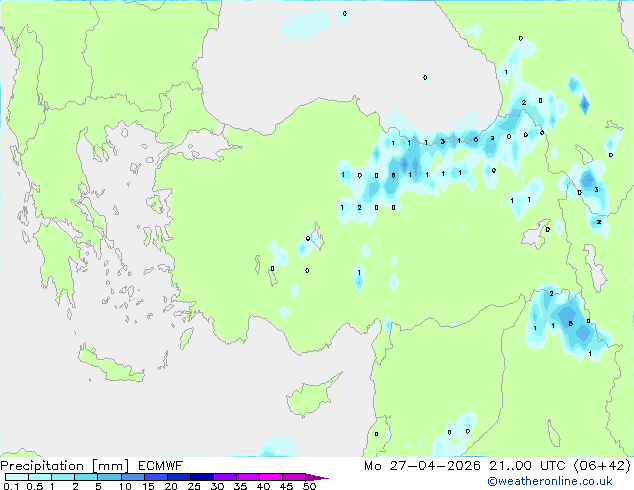The height and width of the screenshot is (490, 634).
Task: Pick the 10–15 mm legend color swatch
Action: 132,477
